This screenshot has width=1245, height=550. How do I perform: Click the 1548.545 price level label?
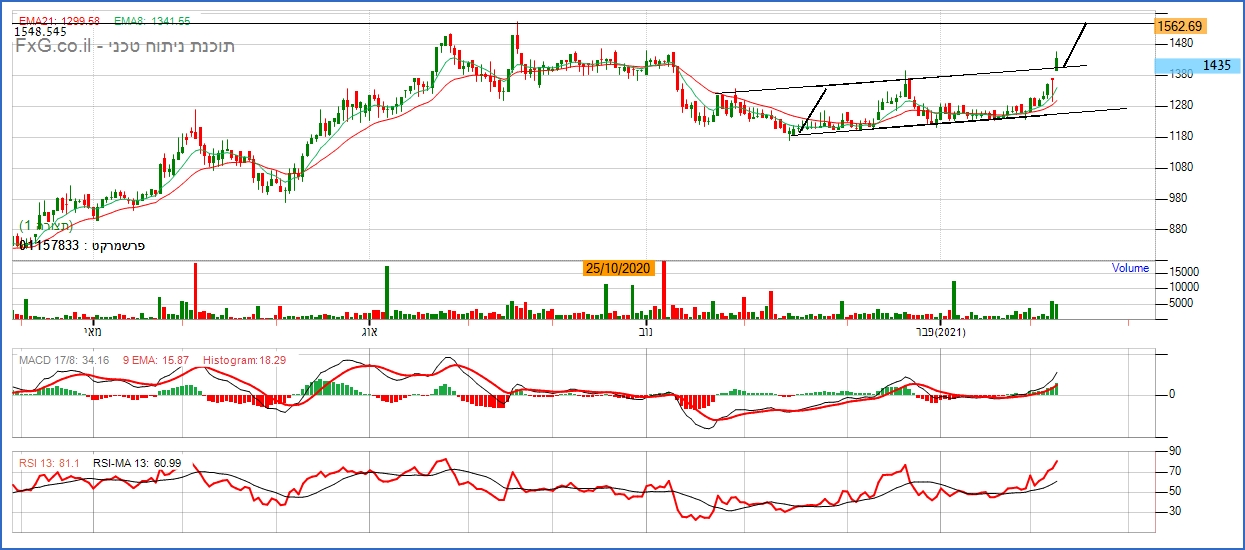coord(40,32)
